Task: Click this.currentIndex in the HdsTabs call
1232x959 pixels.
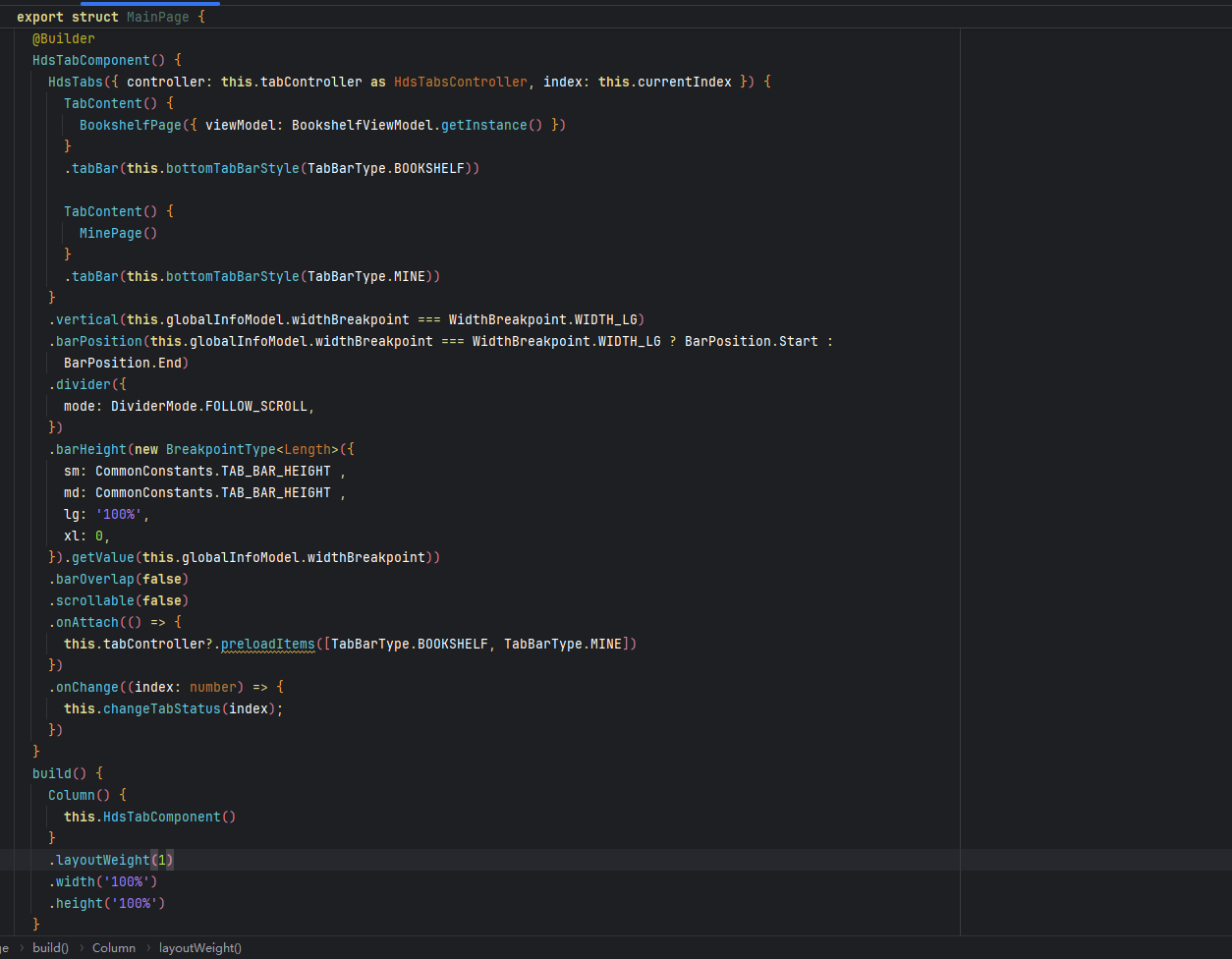Action: tap(665, 82)
